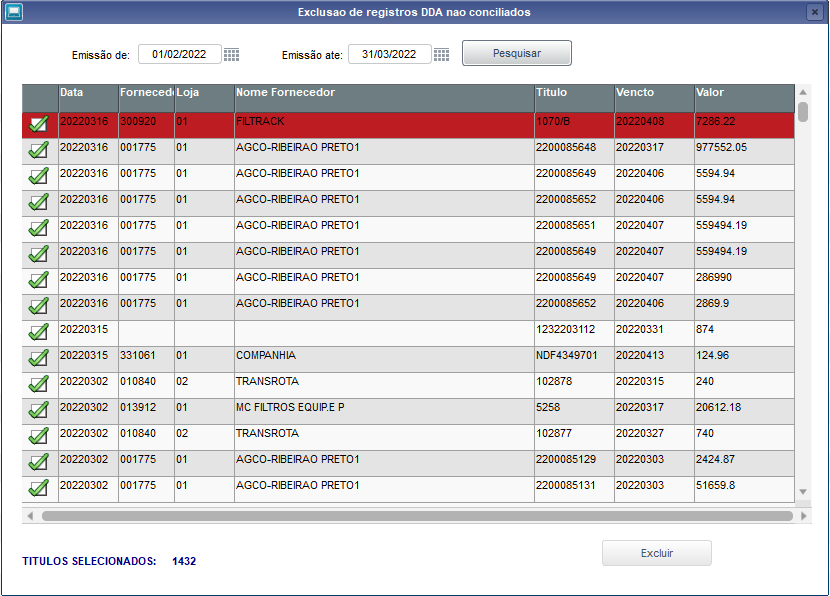The height and width of the screenshot is (596, 830).
Task: Click the Pesquisar button
Action: pyautogui.click(x=517, y=53)
